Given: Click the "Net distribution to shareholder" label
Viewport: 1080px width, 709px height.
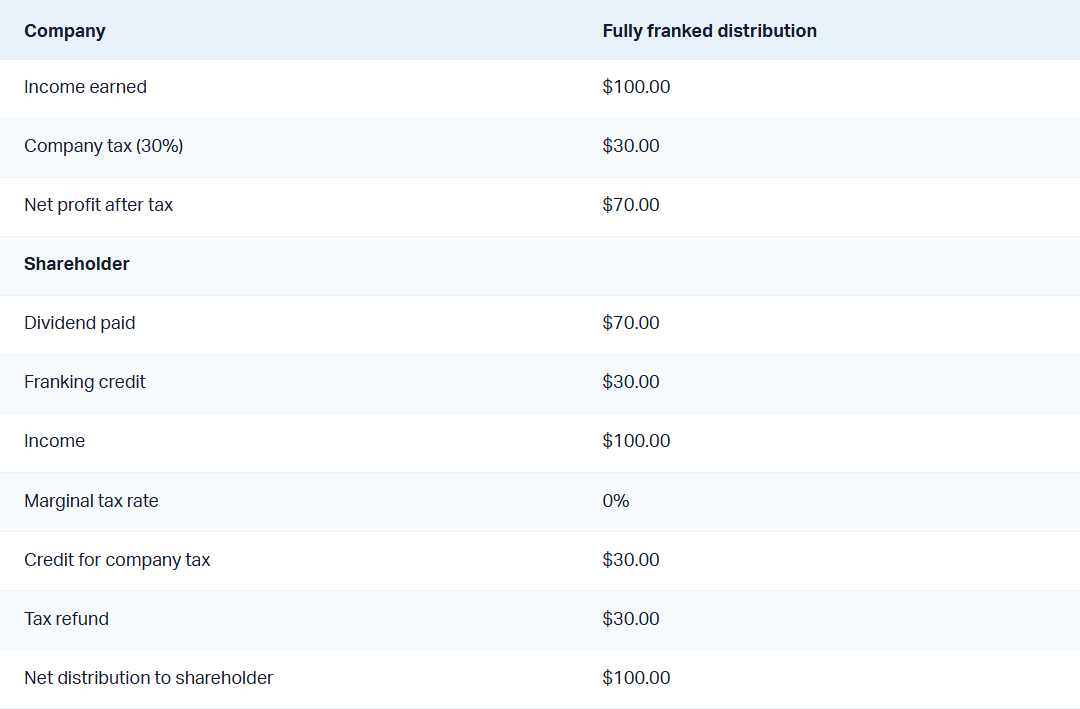Looking at the screenshot, I should pos(148,678).
